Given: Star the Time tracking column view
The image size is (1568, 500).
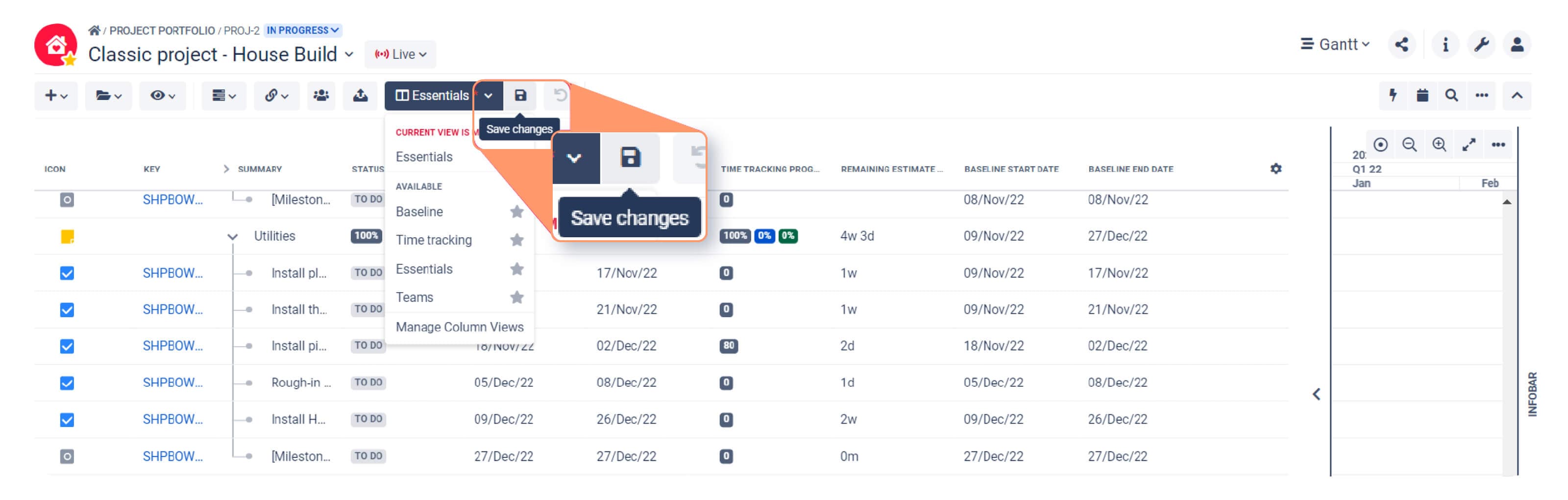Looking at the screenshot, I should click(x=517, y=240).
